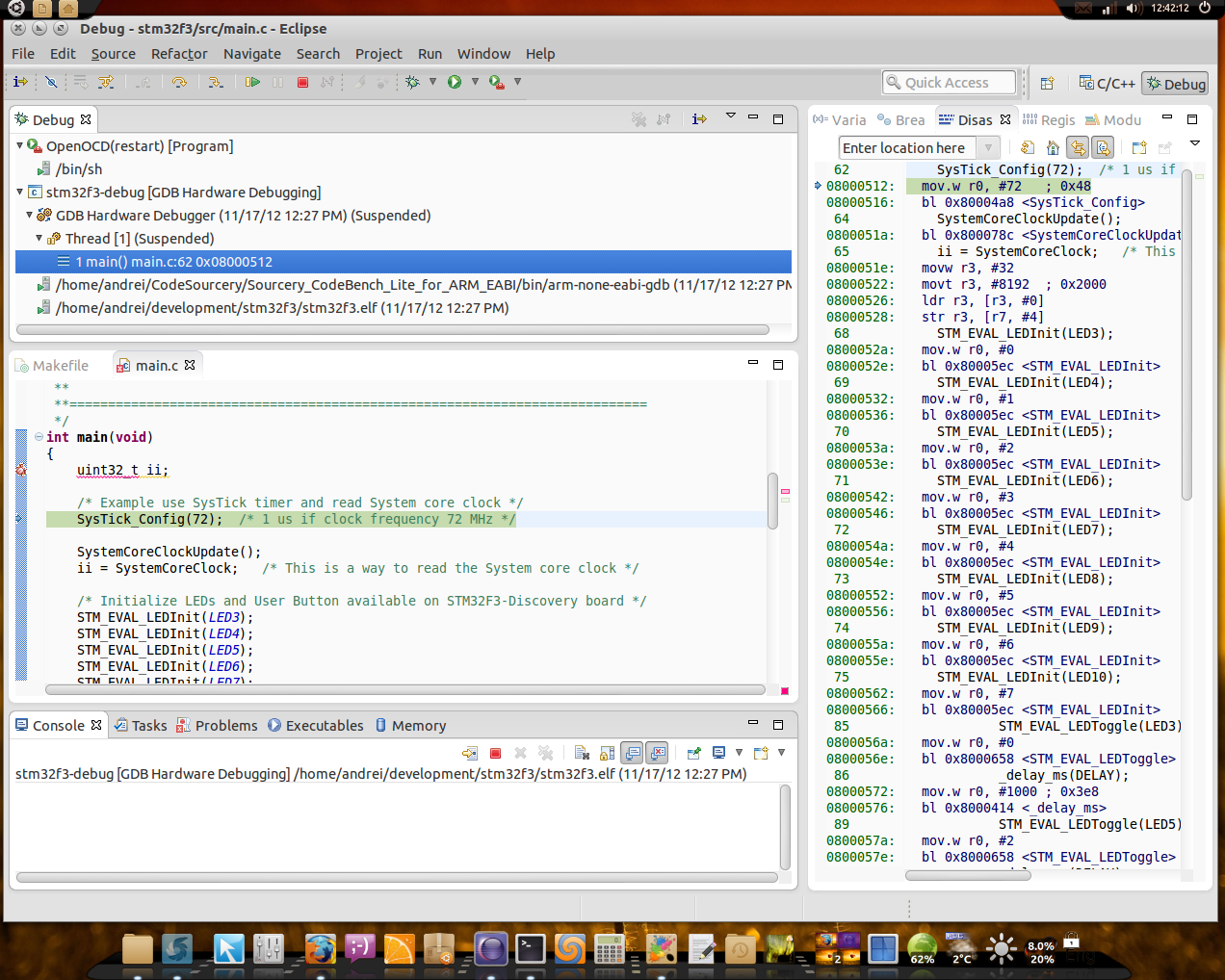Switch to the C/C++ perspective
Viewport: 1225px width, 980px height.
[1107, 84]
